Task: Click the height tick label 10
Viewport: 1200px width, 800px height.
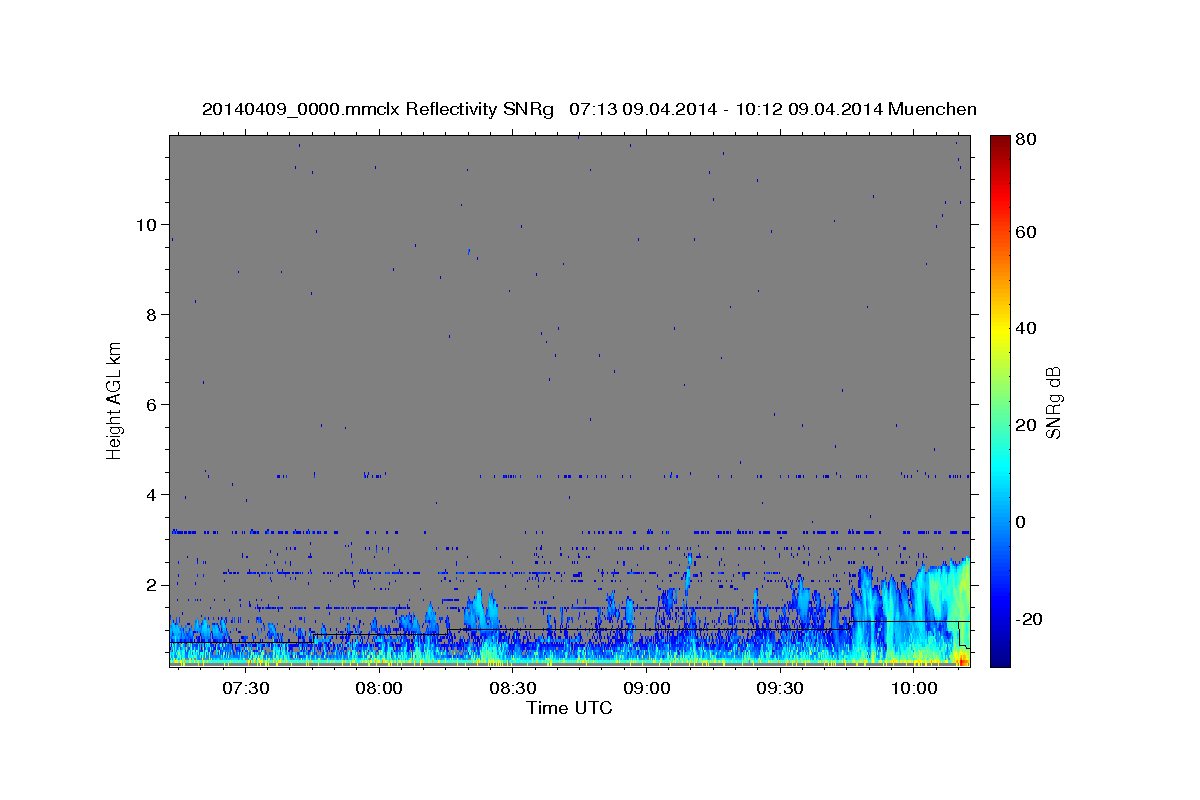Action: [145, 225]
